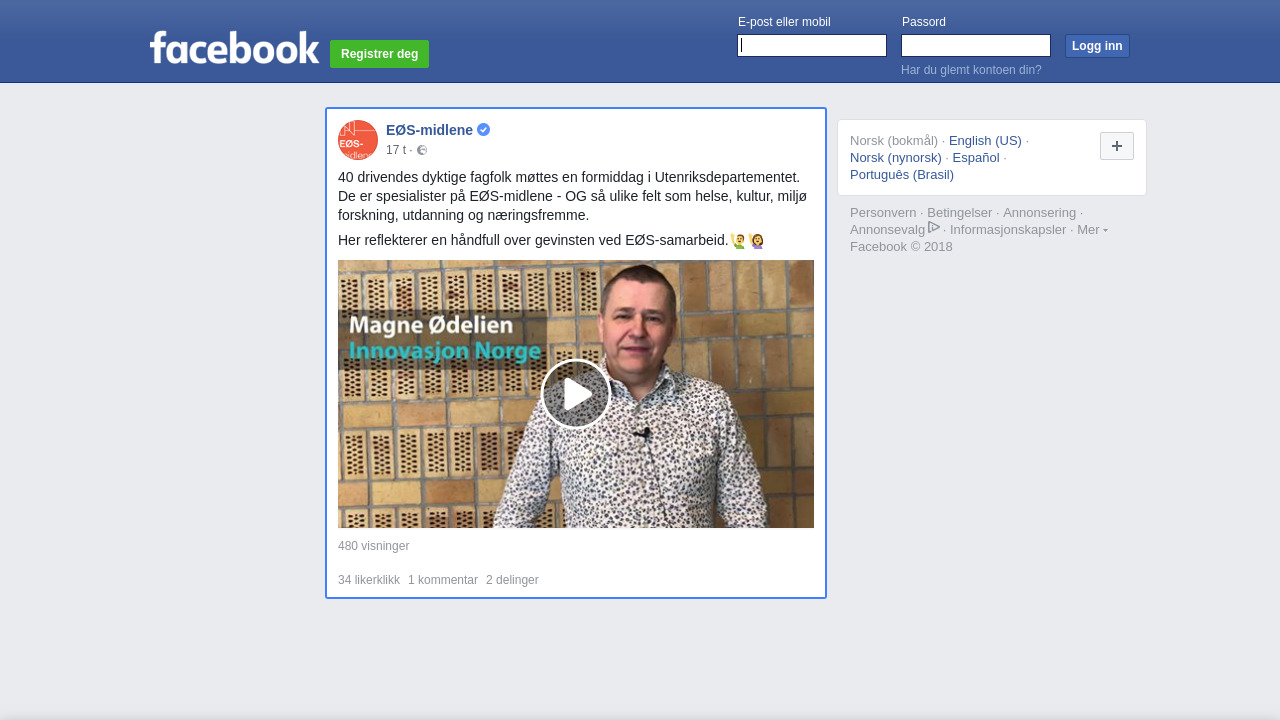Open the Betingelser footer link
Image resolution: width=1280 pixels, height=720 pixels.
[960, 212]
